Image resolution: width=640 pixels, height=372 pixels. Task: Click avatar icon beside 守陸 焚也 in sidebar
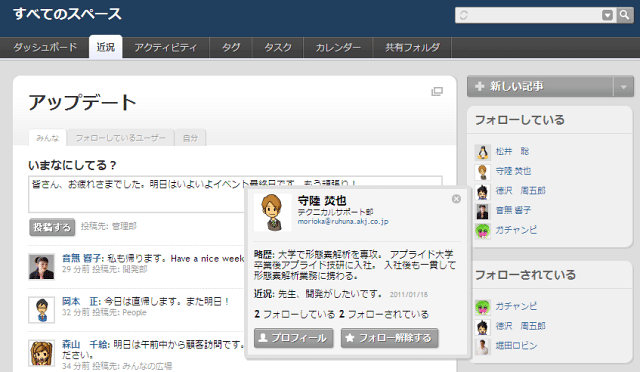[x=483, y=172]
